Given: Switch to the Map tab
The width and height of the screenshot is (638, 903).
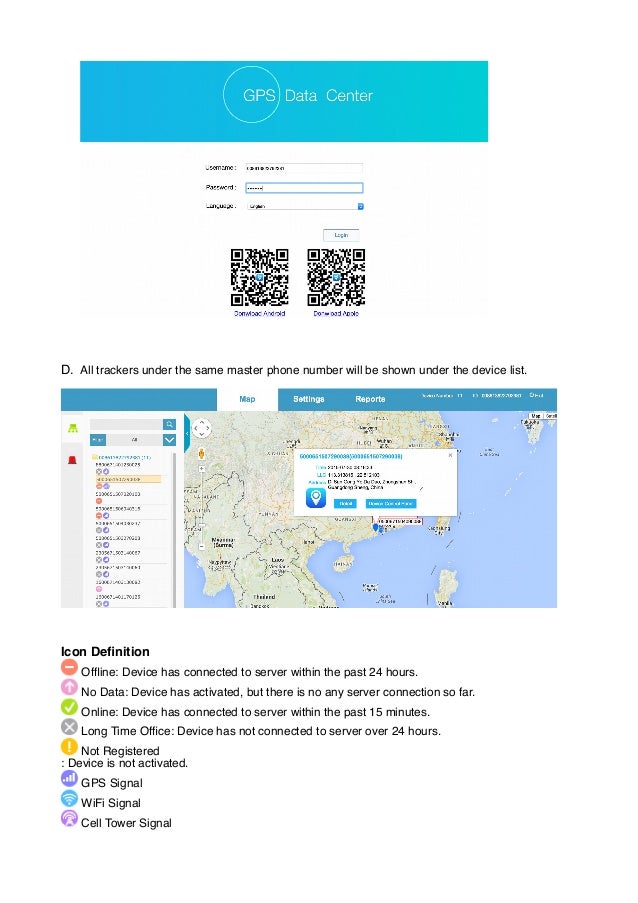Looking at the screenshot, I should click(x=247, y=399).
